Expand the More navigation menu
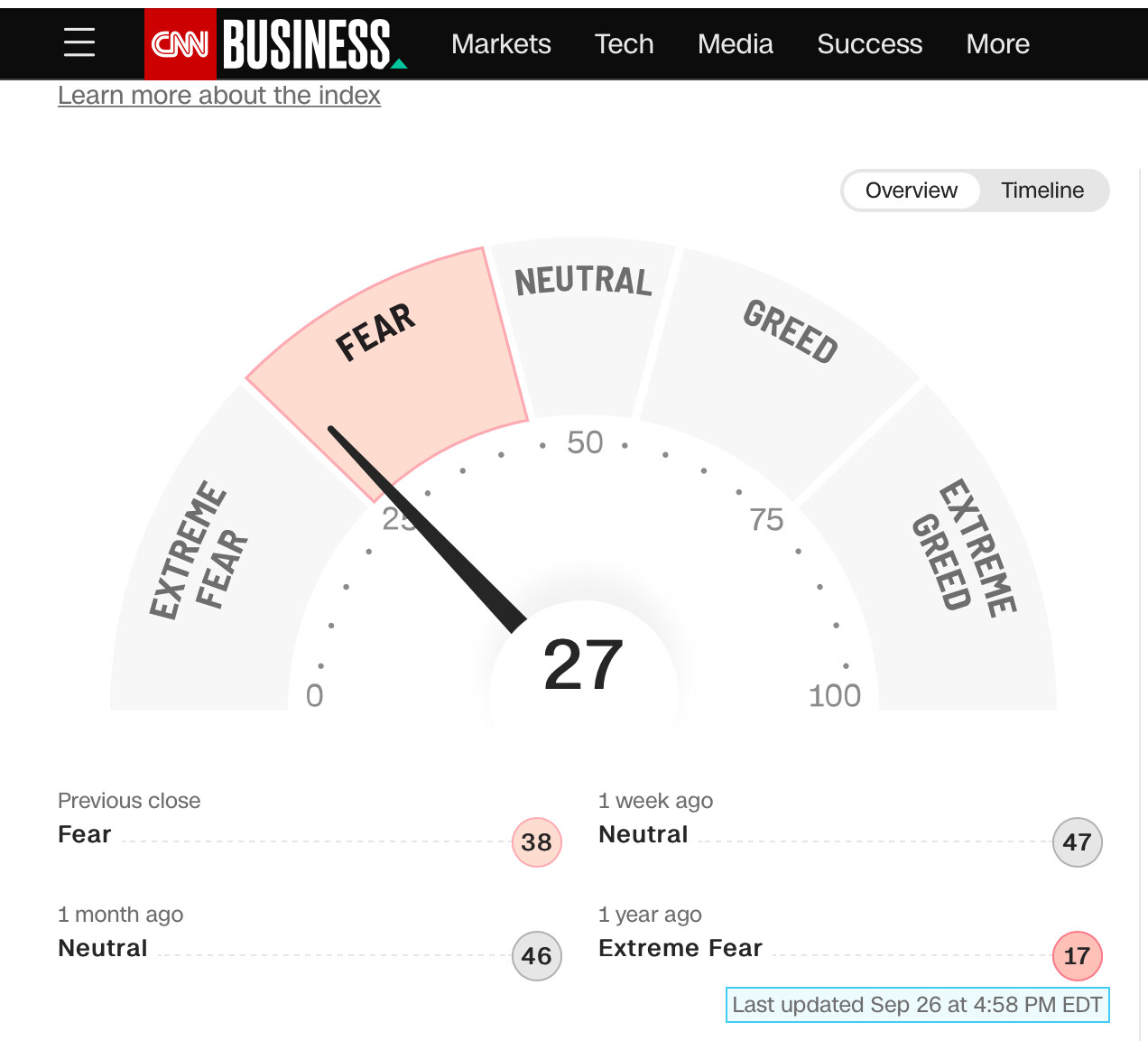This screenshot has height=1041, width=1148. point(997,43)
